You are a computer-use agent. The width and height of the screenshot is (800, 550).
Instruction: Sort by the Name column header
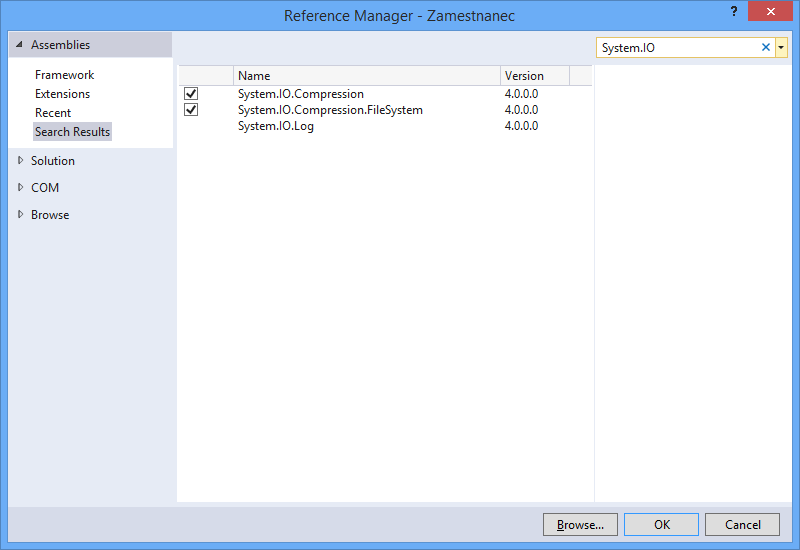point(366,76)
